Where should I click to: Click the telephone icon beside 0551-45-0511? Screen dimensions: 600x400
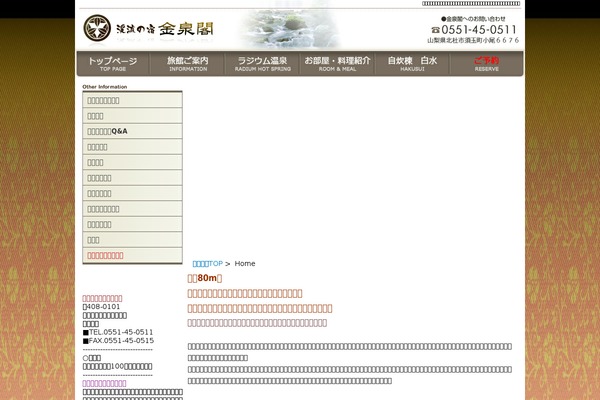tap(435, 30)
